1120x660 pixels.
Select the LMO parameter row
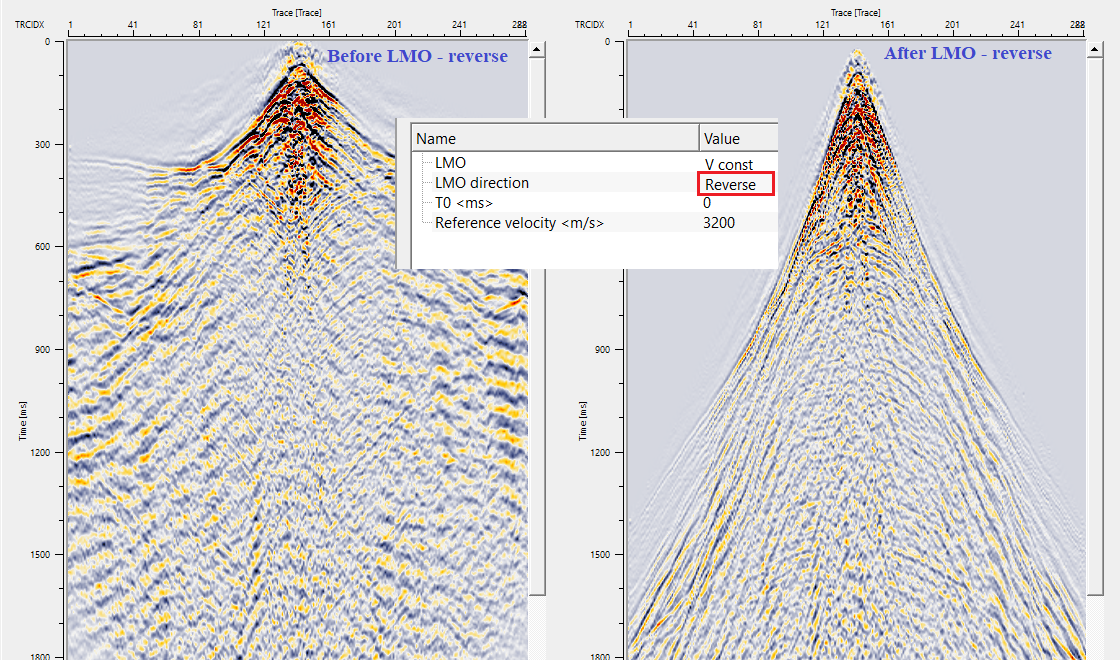[x=452, y=163]
